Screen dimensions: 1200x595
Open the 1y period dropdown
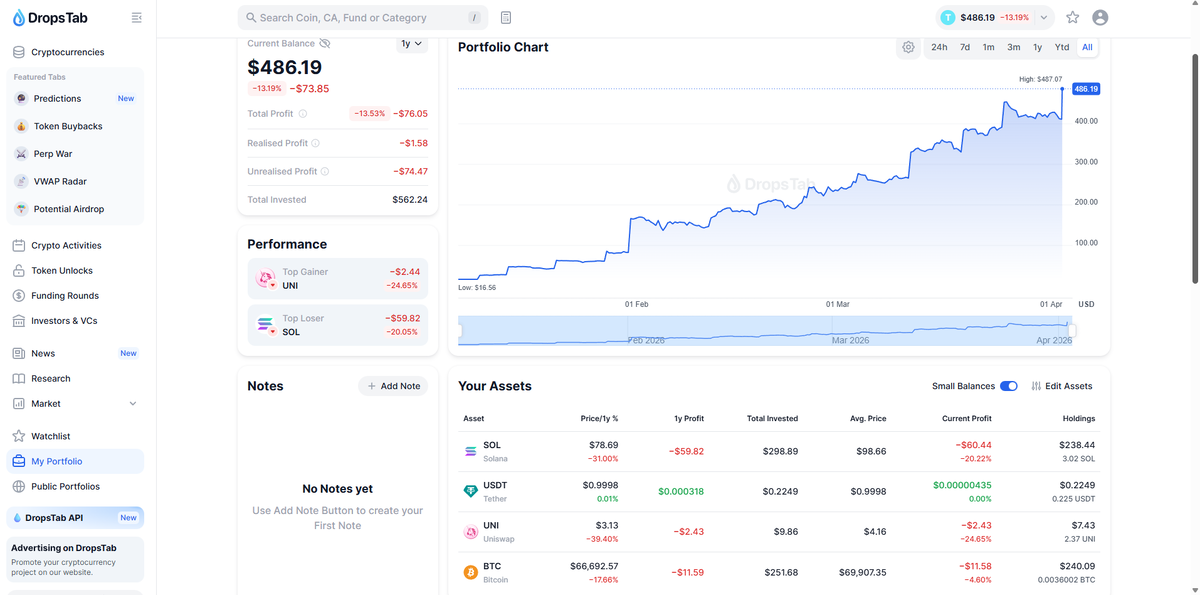(x=412, y=44)
